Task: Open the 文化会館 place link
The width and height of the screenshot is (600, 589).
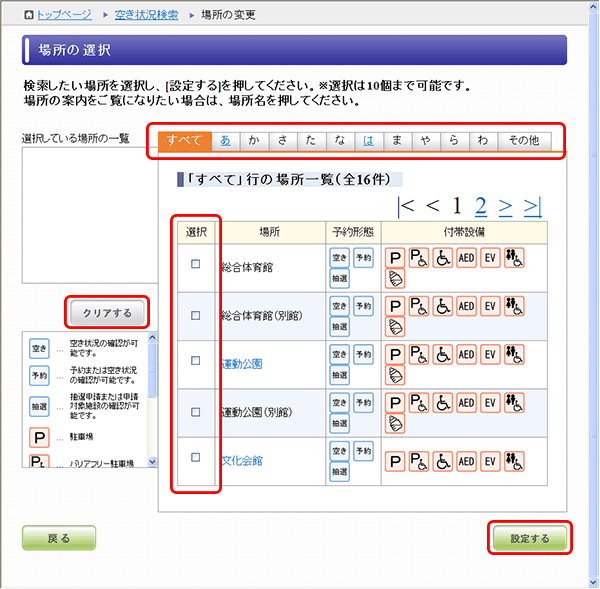Action: pos(242,460)
